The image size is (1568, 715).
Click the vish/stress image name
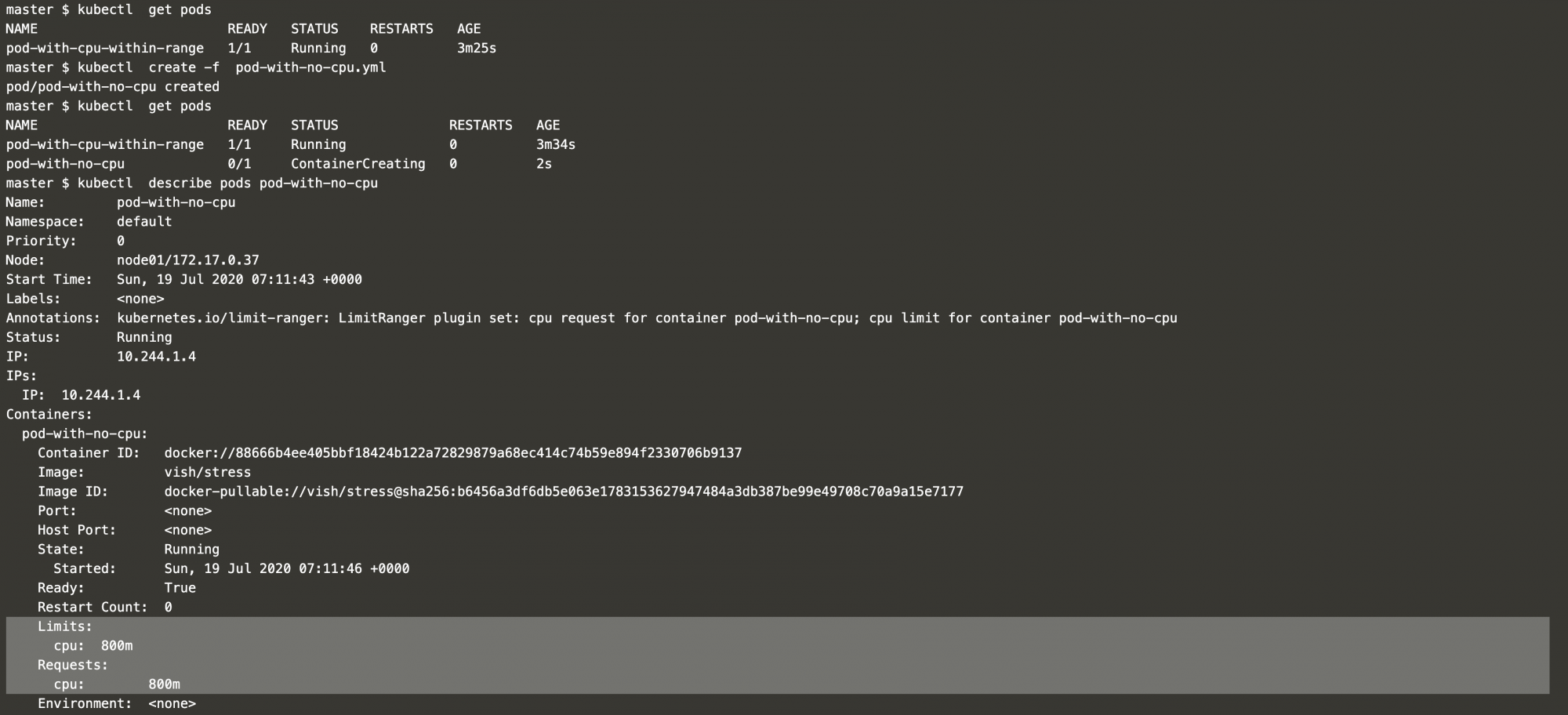pyautogui.click(x=208, y=472)
